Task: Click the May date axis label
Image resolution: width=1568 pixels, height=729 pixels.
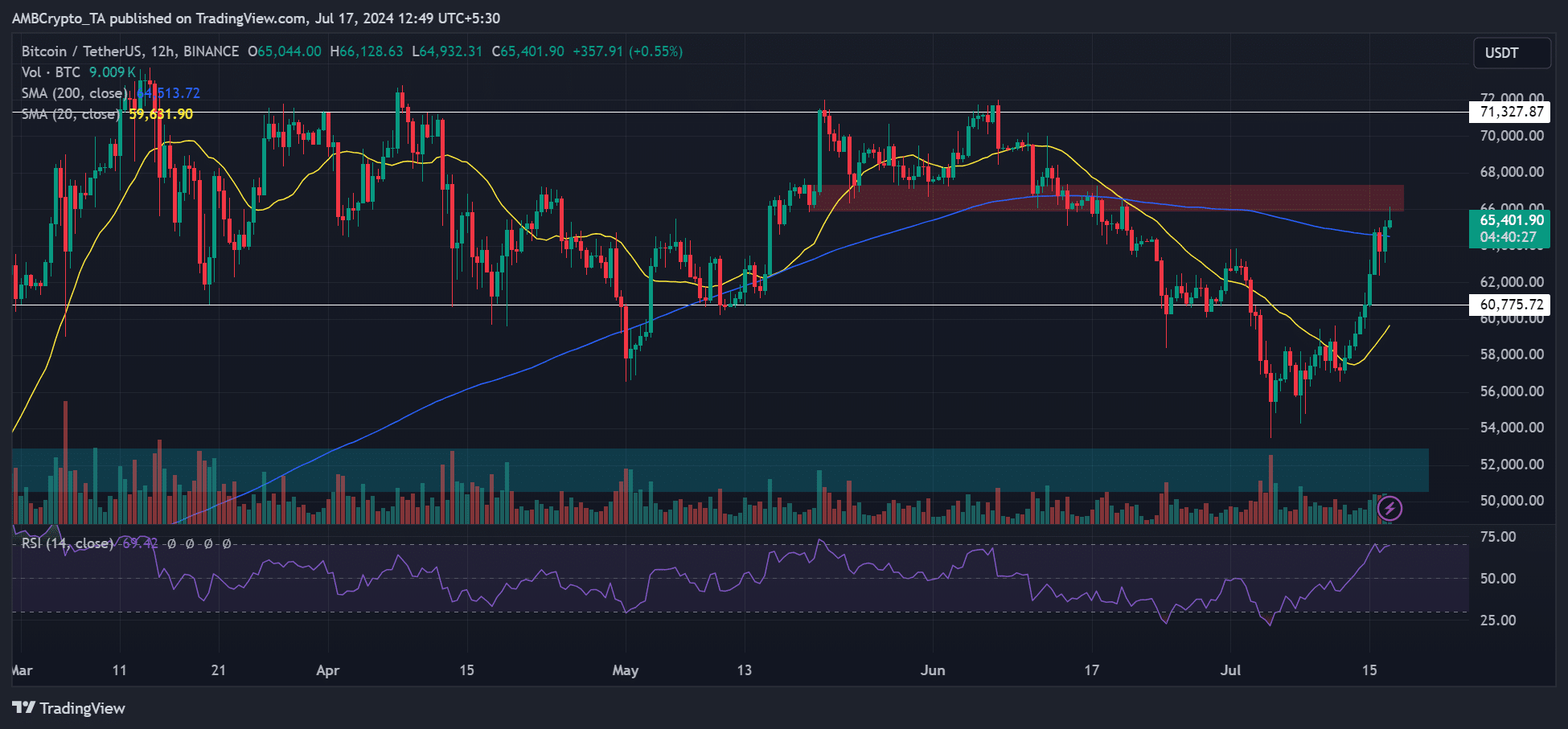Action: point(626,670)
